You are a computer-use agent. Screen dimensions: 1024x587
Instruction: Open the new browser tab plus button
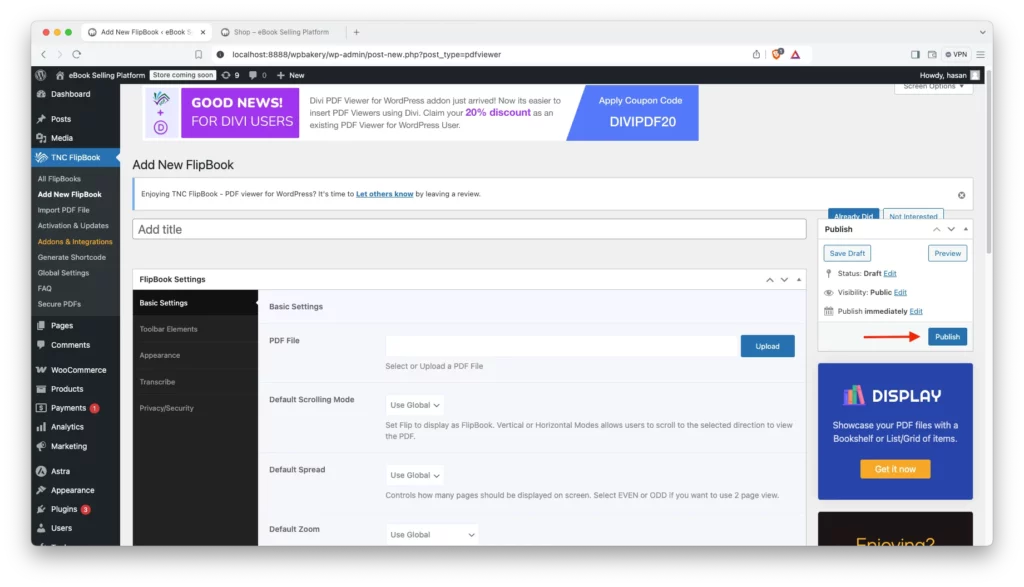click(357, 32)
